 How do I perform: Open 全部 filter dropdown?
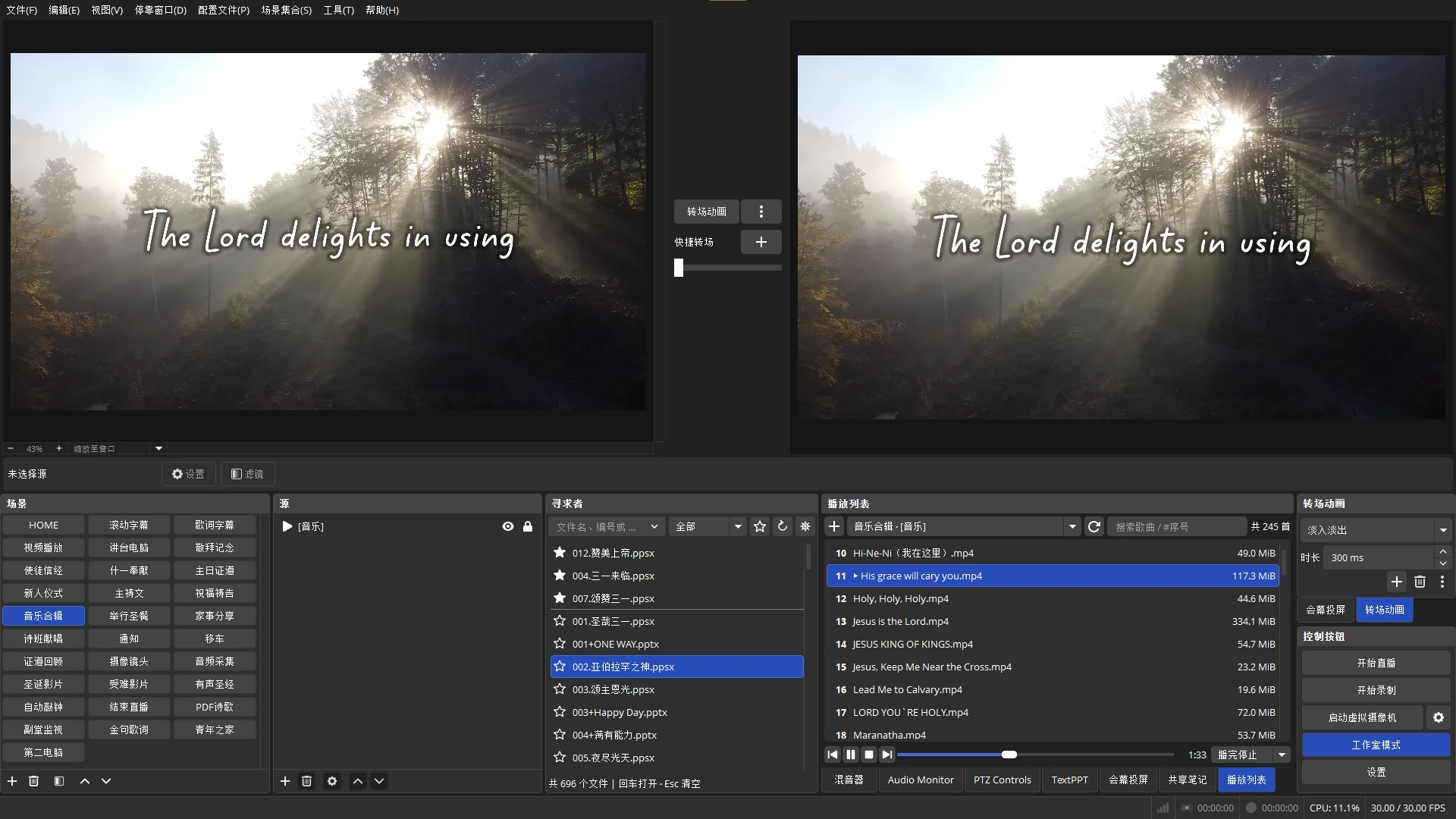tap(708, 526)
